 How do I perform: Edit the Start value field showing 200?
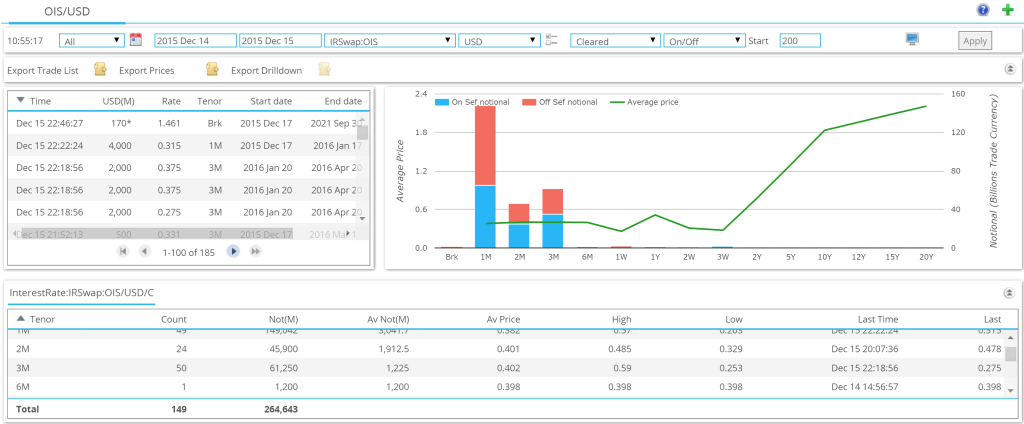pos(800,41)
